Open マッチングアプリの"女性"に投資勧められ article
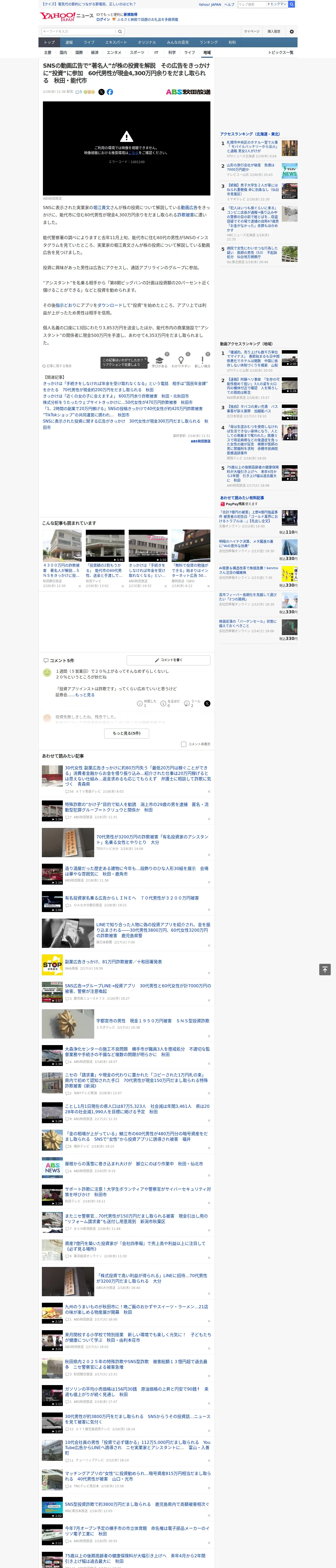This screenshot has width=336, height=1568. pyautogui.click(x=138, y=1476)
